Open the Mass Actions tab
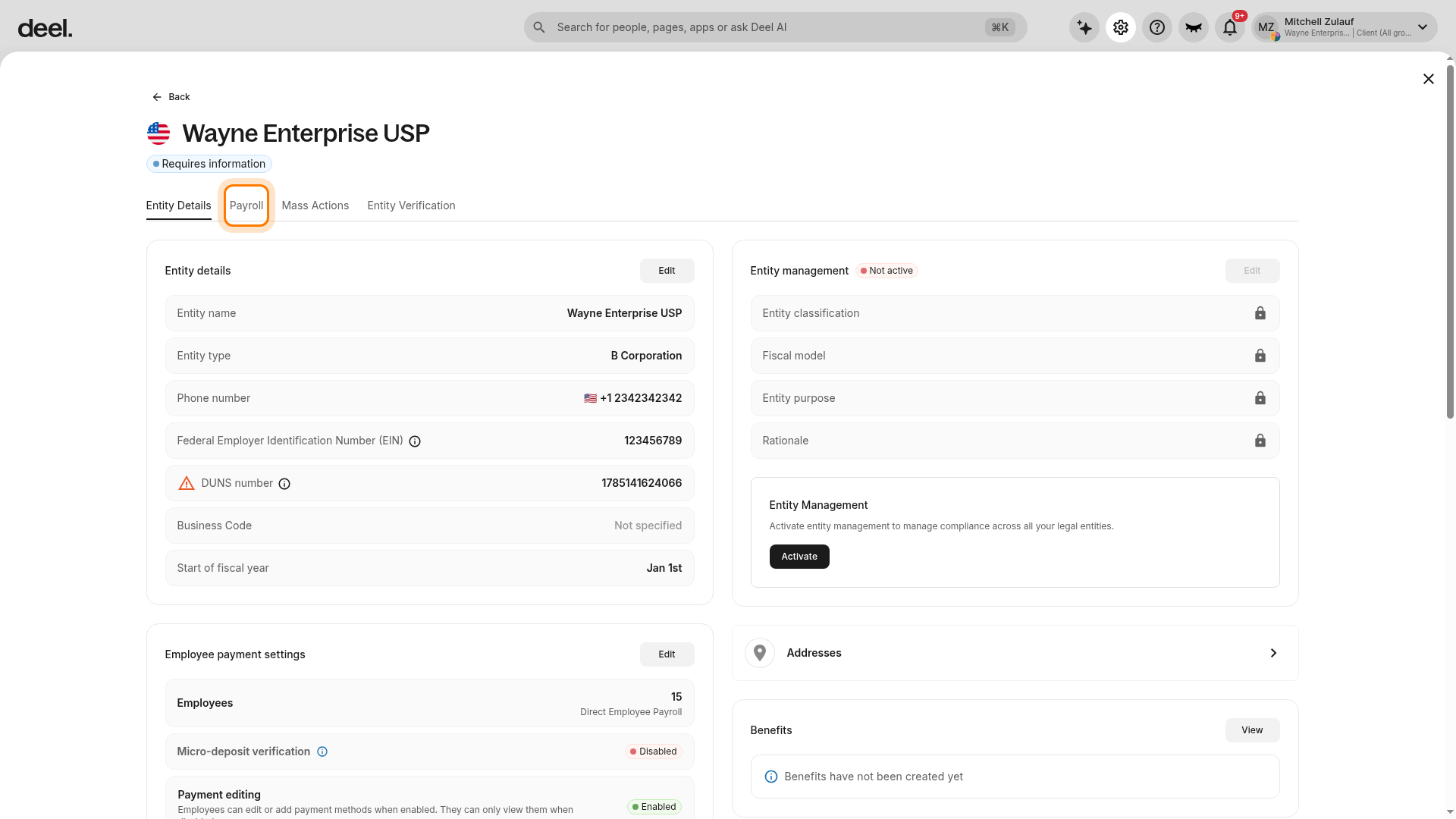 coord(315,206)
